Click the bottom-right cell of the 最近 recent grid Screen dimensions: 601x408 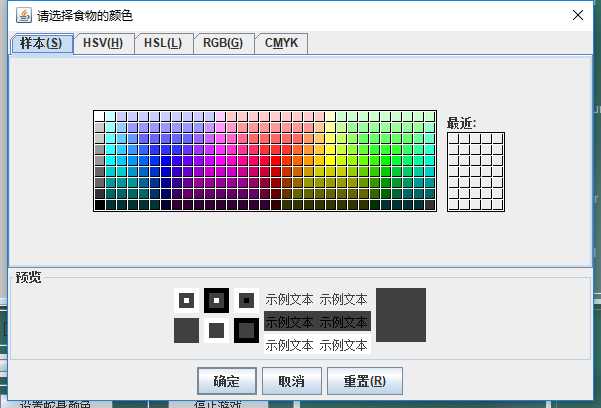pyautogui.click(x=498, y=205)
